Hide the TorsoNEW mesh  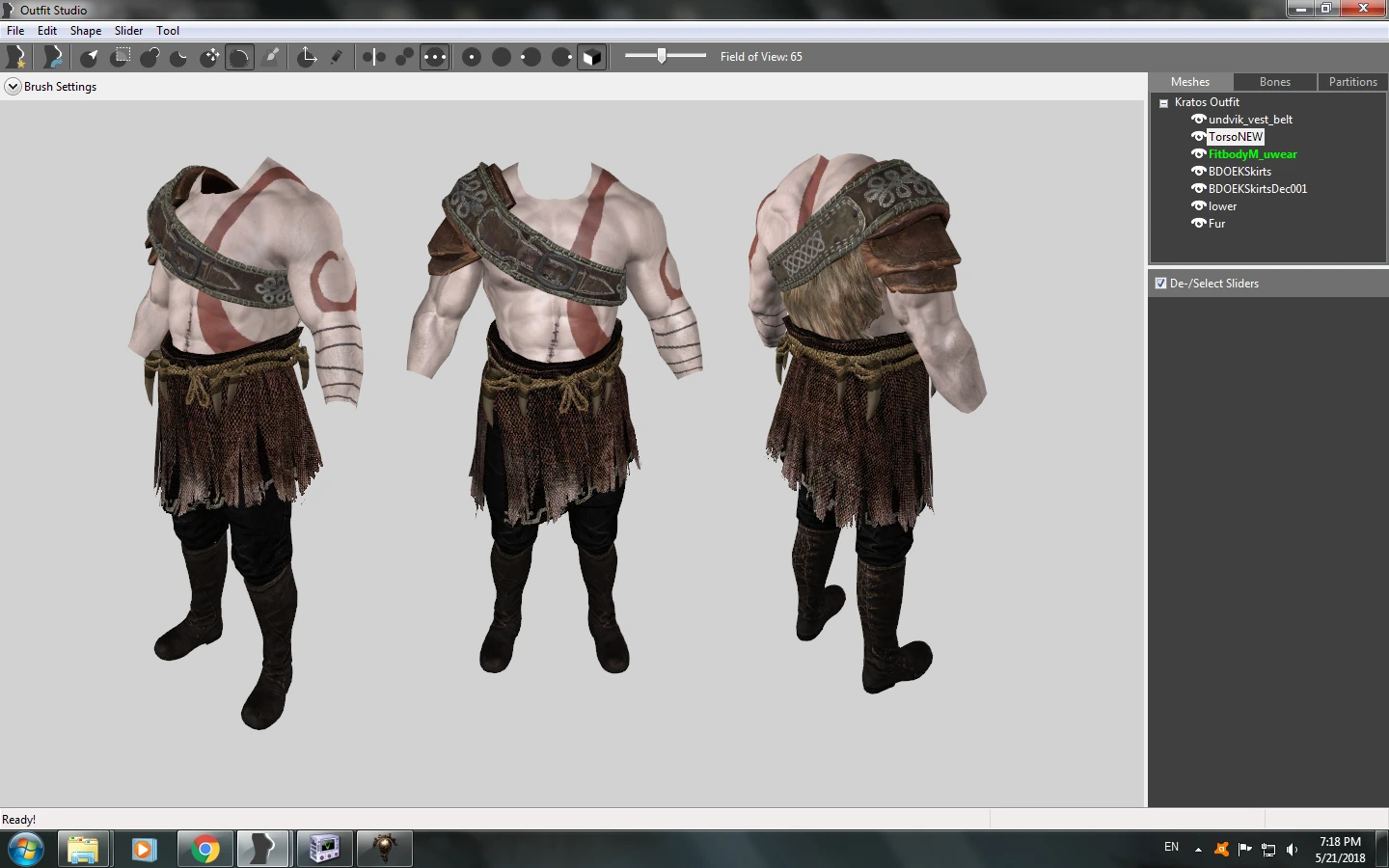coord(1199,137)
